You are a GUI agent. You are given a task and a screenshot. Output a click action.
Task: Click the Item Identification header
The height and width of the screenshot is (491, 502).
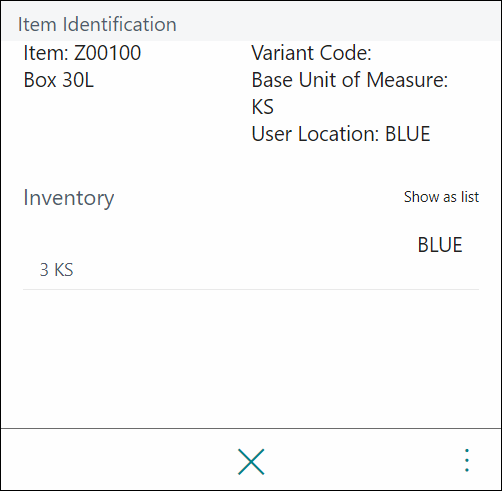[x=97, y=24]
